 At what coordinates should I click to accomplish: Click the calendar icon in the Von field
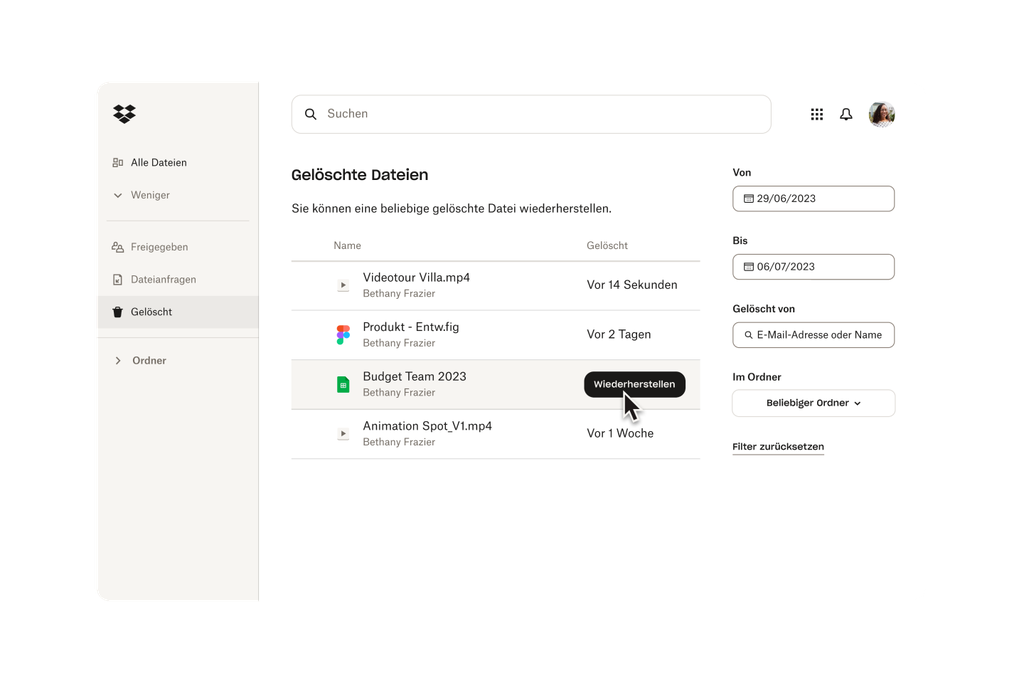click(748, 198)
